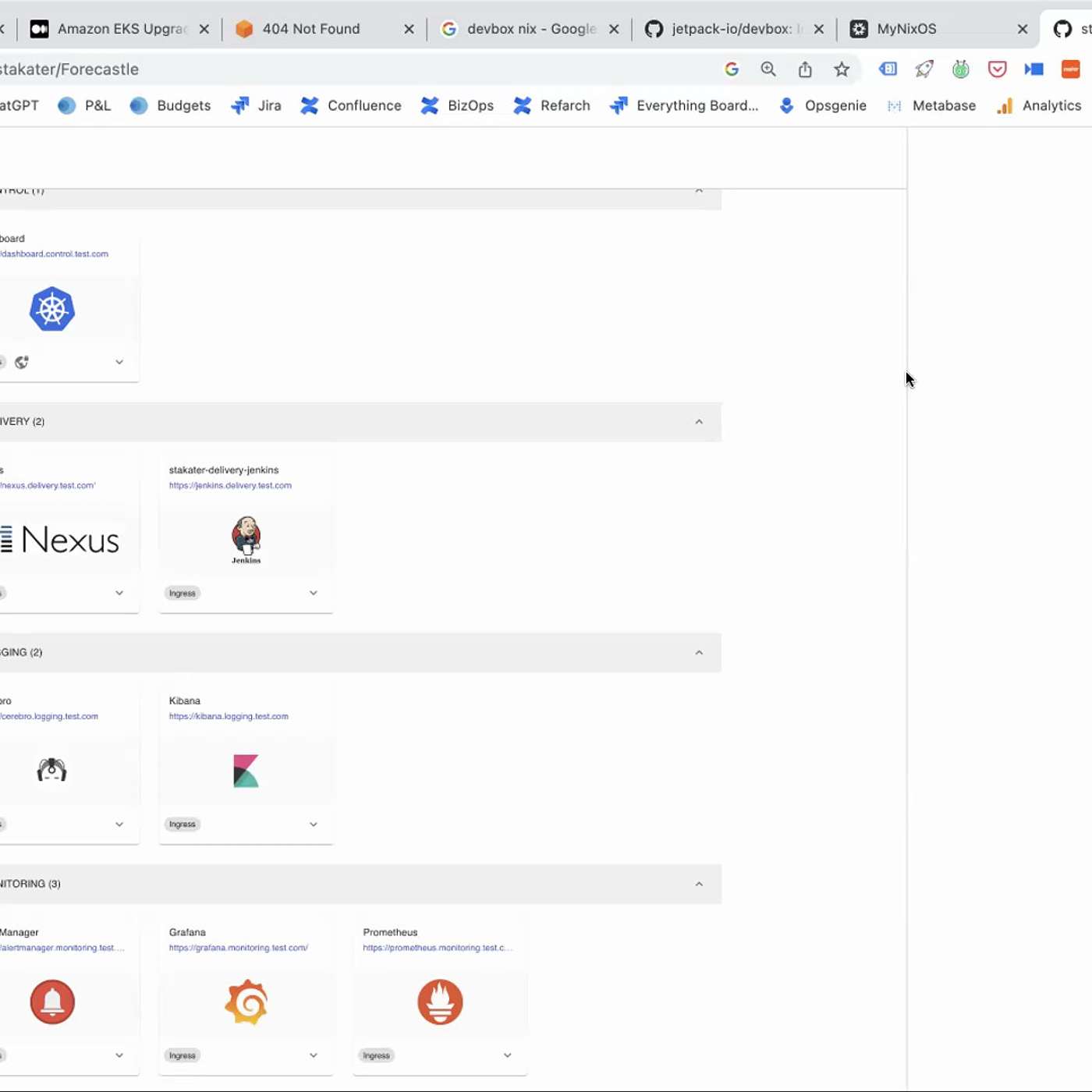Viewport: 1092px width, 1092px height.
Task: Expand the stakater-delivery-jenkins card chevron
Action: [x=314, y=593]
